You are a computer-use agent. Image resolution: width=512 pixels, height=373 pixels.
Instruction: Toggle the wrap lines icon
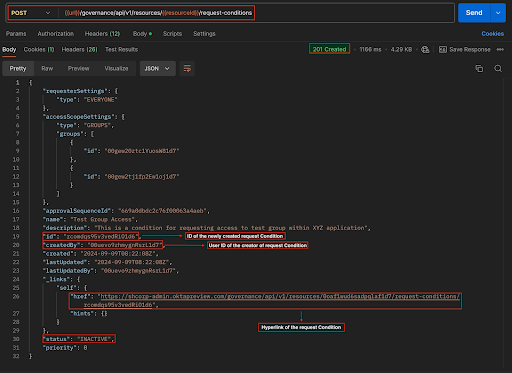187,68
